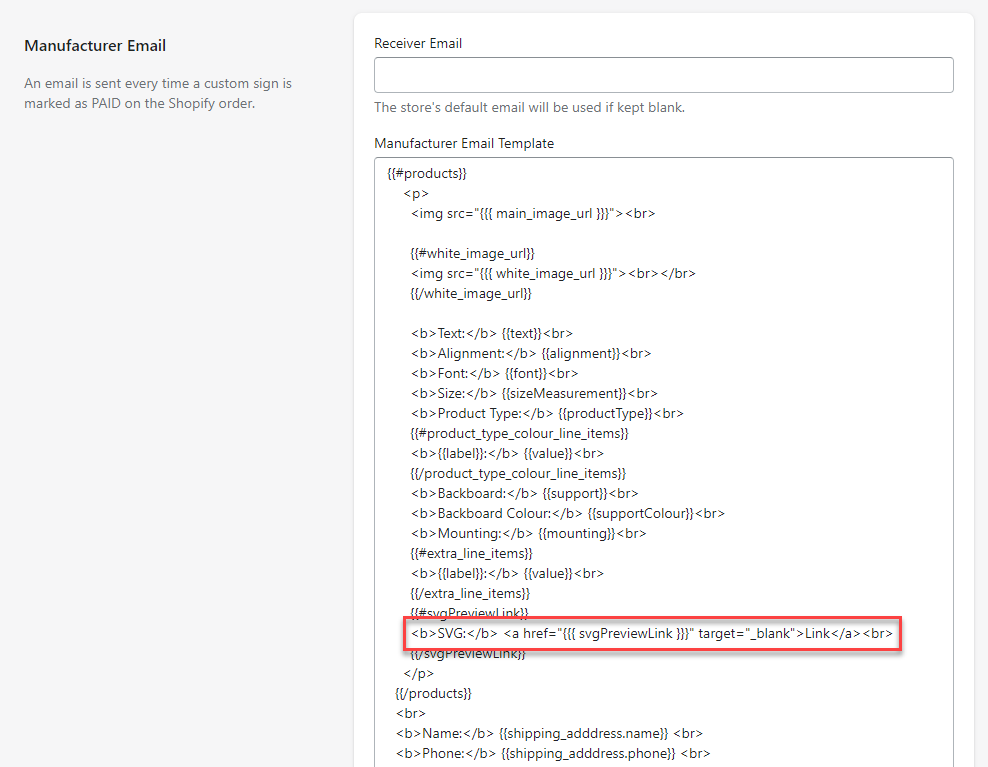Screen dimensions: 988x767
Task: Click the Size sizeMeasurement line
Action: pyautogui.click(x=533, y=393)
